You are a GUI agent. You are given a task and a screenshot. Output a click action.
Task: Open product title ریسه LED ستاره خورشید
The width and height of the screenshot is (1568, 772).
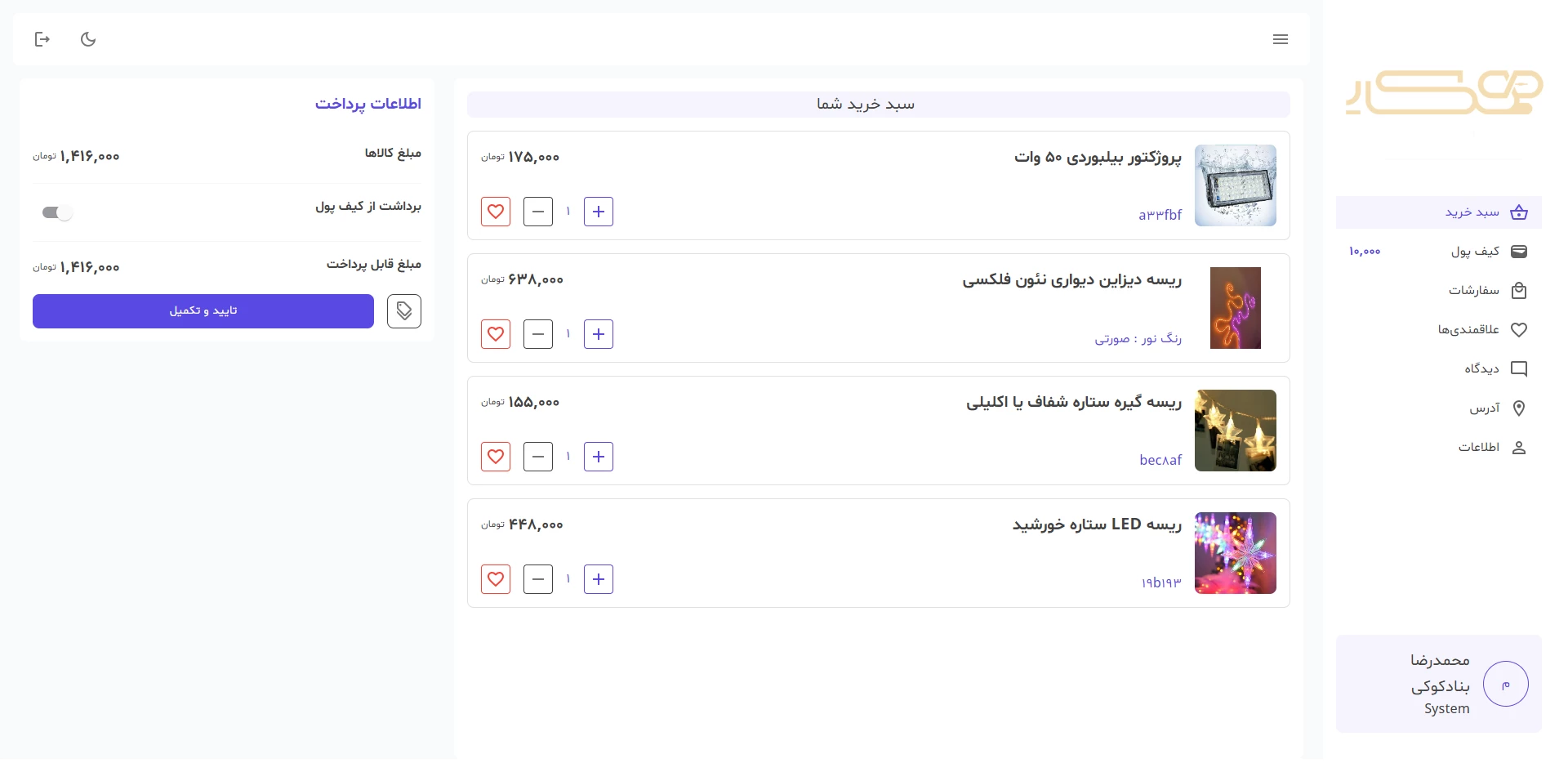coord(1097,524)
